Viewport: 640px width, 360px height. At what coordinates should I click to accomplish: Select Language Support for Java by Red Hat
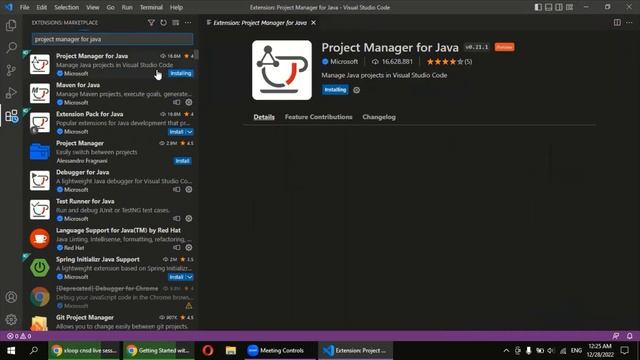coord(110,239)
